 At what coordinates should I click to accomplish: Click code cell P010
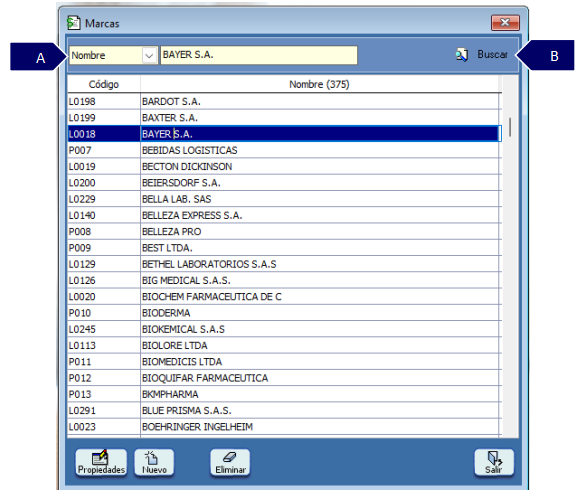[104, 313]
